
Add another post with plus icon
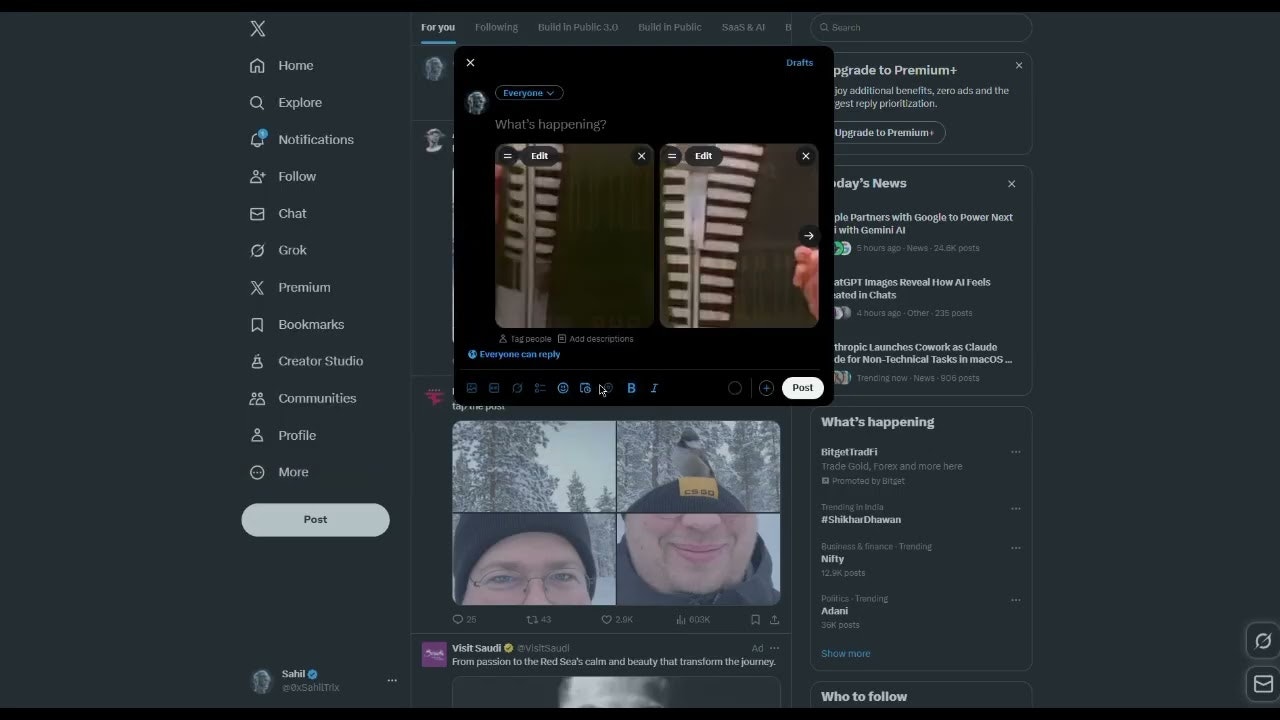(x=766, y=388)
